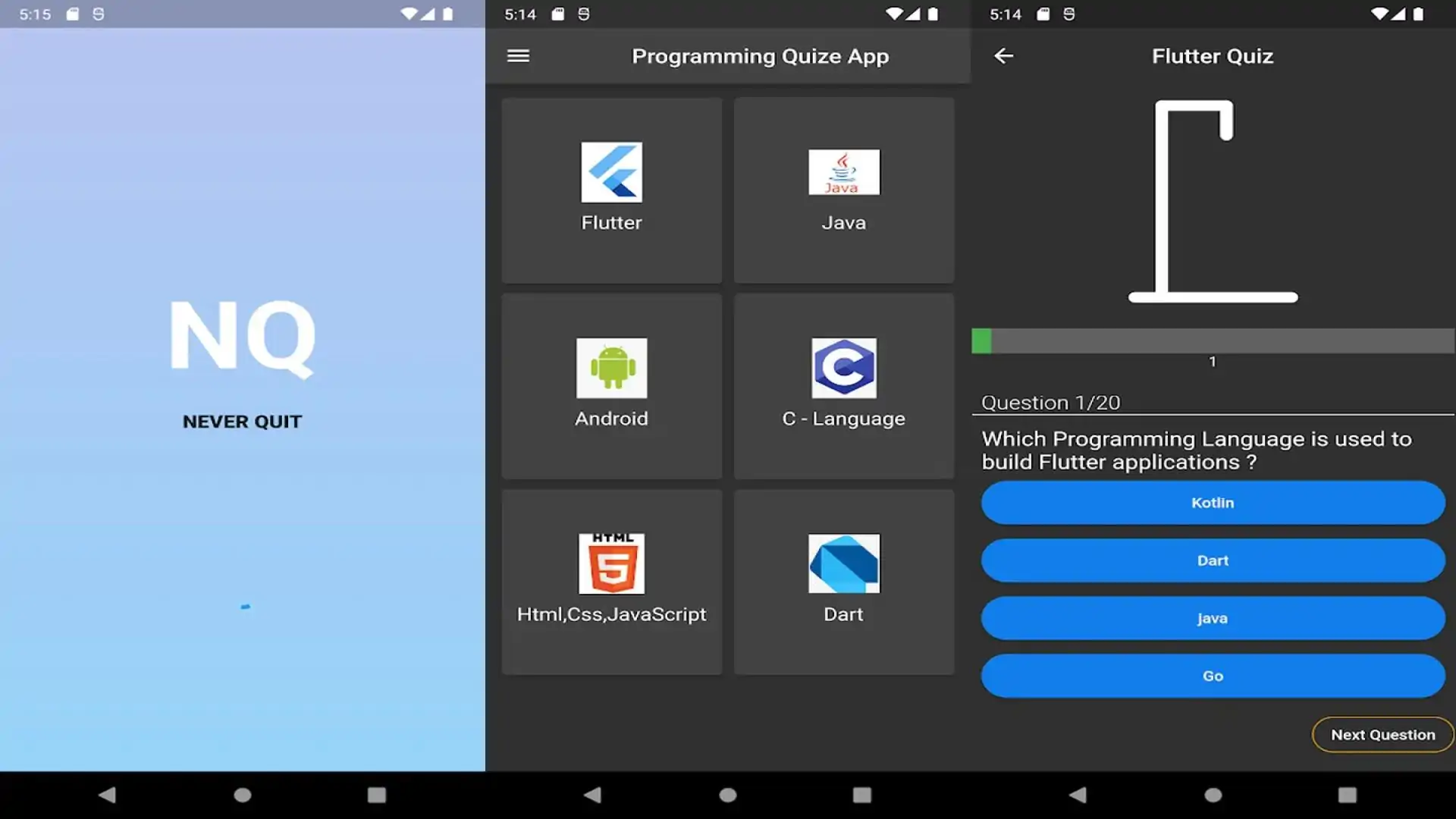
Task: Click the 'Flutter Quiz' header title
Action: coord(1213,56)
